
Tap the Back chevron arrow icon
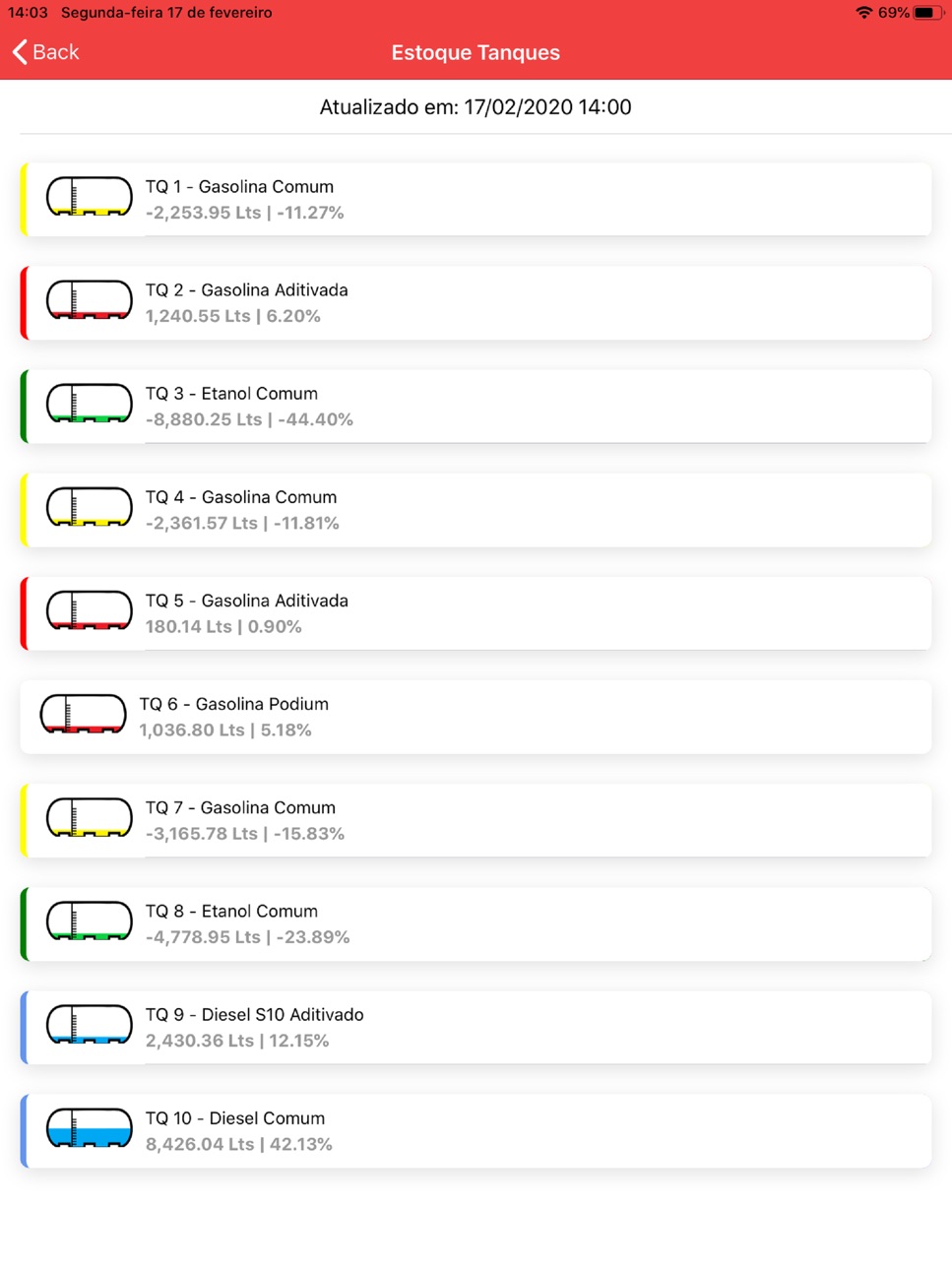pyautogui.click(x=20, y=52)
